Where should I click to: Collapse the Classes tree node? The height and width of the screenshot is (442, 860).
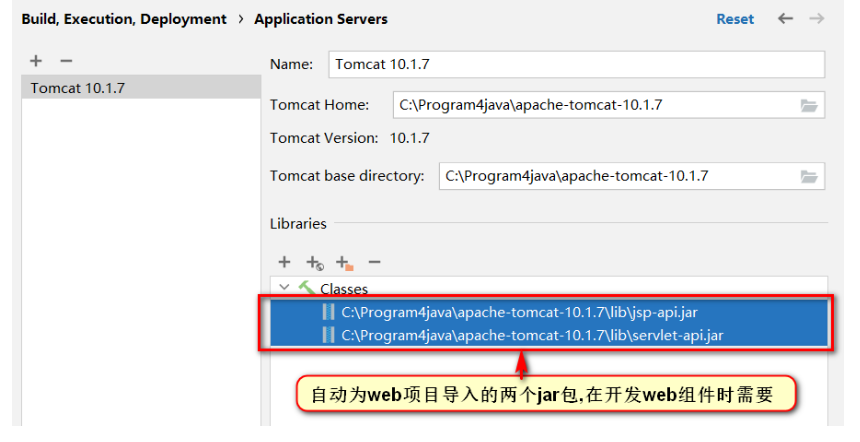284,287
